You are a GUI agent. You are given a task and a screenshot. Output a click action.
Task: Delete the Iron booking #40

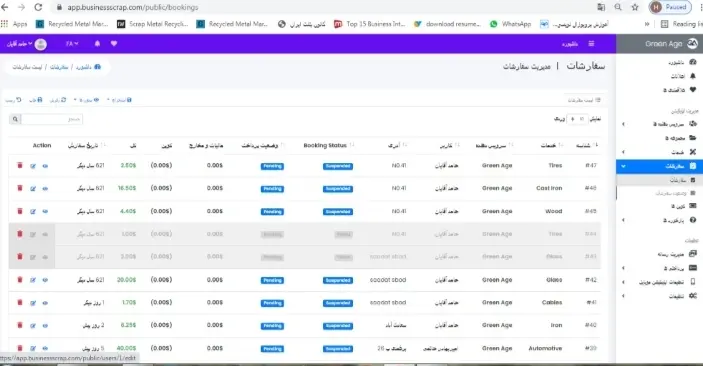pyautogui.click(x=20, y=325)
